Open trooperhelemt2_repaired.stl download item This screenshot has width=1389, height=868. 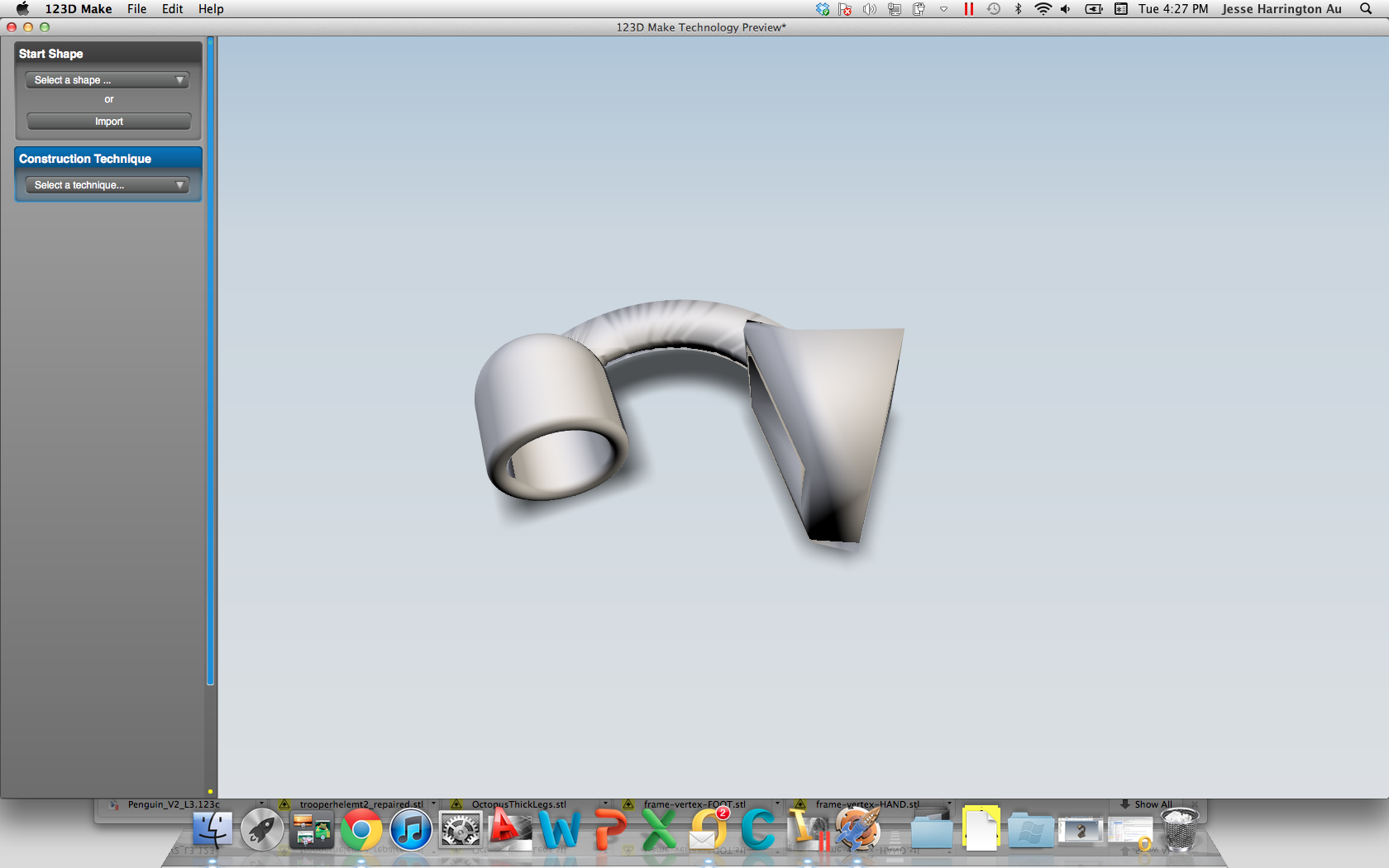point(360,804)
